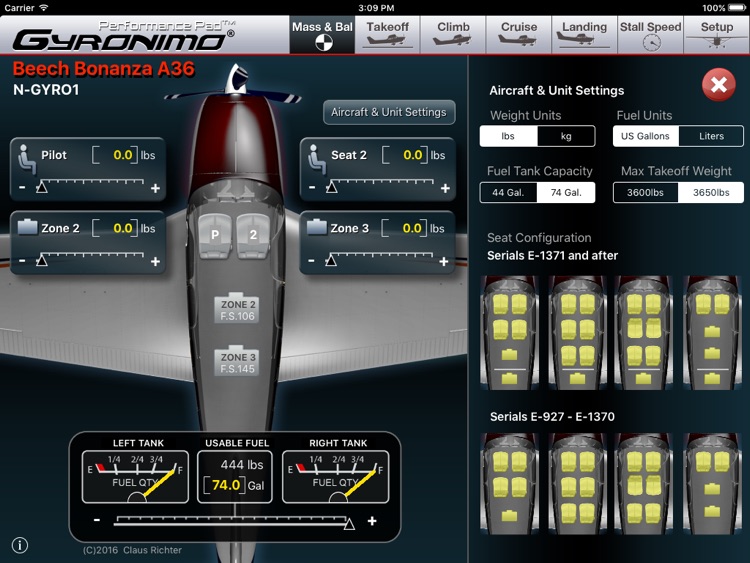
Task: Select pilot seat P on aircraft diagram
Action: pos(215,235)
